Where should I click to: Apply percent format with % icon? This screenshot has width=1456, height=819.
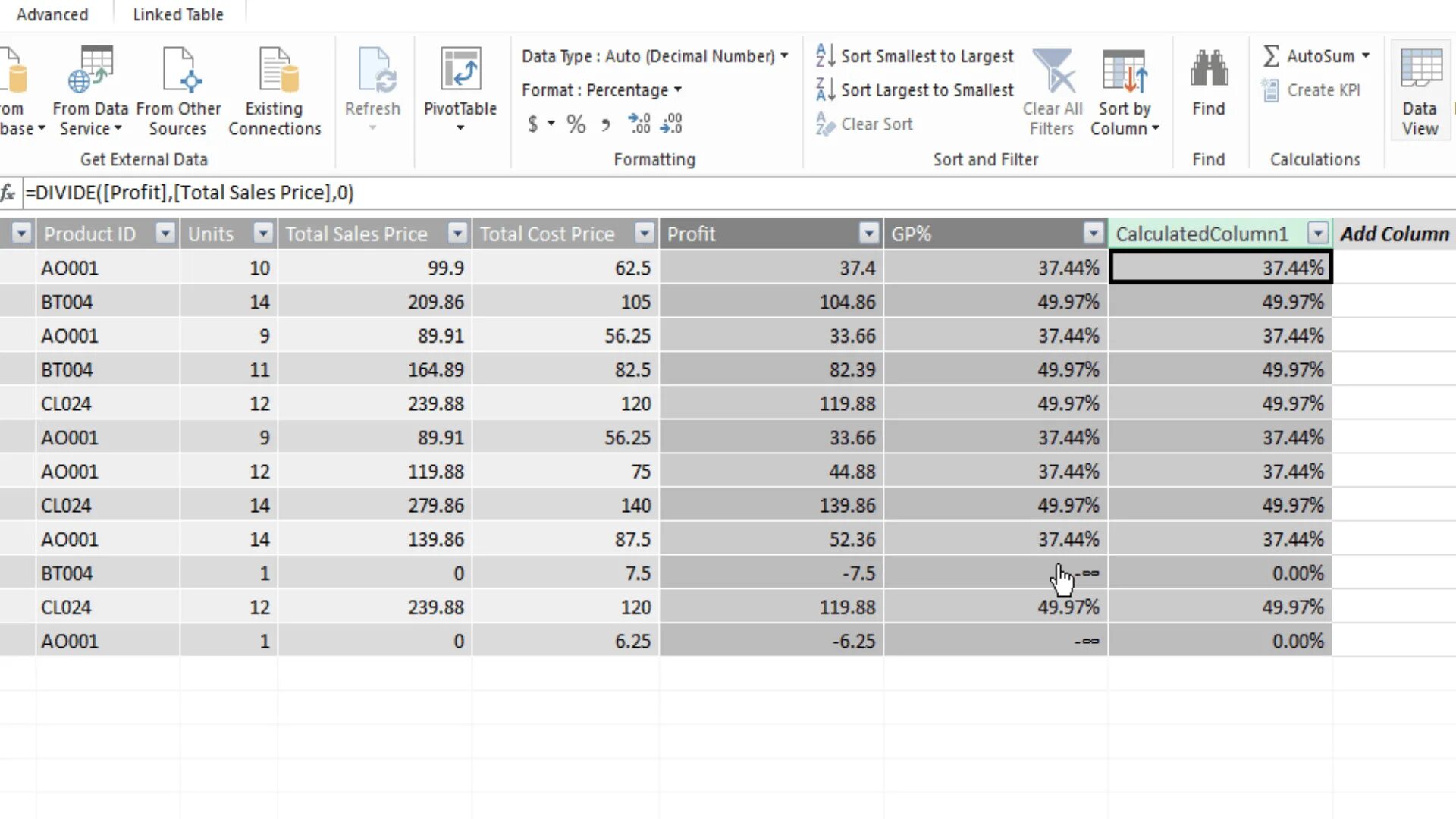[576, 124]
